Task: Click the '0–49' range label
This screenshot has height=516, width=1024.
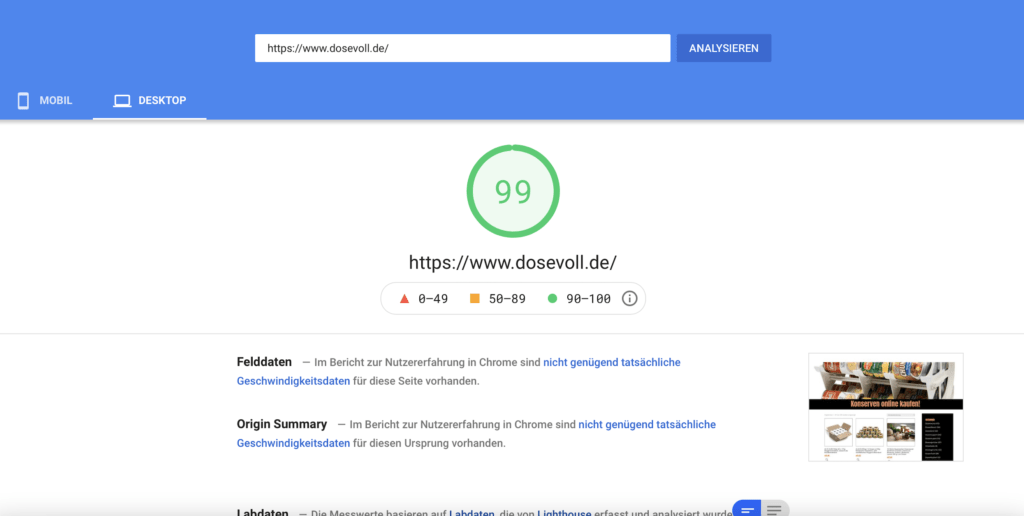Action: [x=433, y=298]
